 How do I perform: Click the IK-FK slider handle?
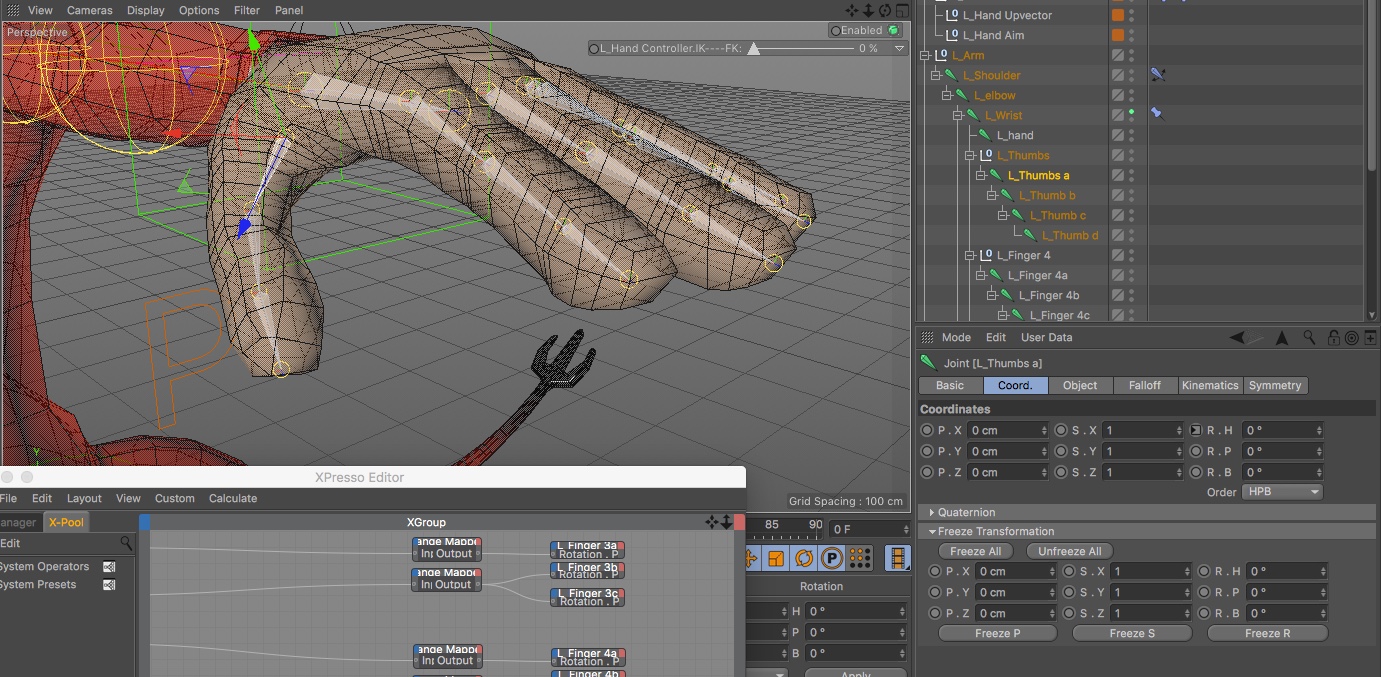754,48
